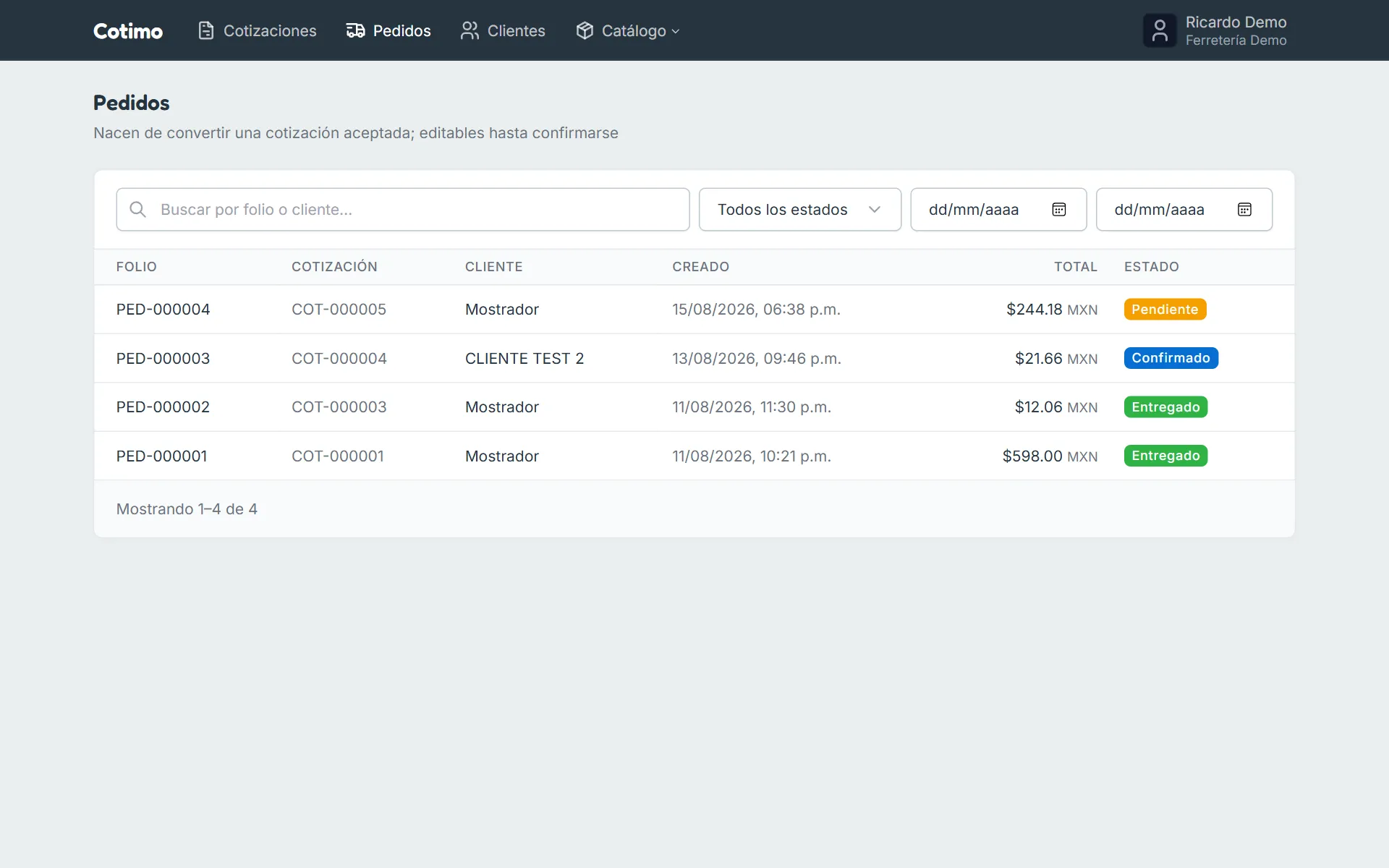Click the Cotizaciones document icon

tap(206, 30)
